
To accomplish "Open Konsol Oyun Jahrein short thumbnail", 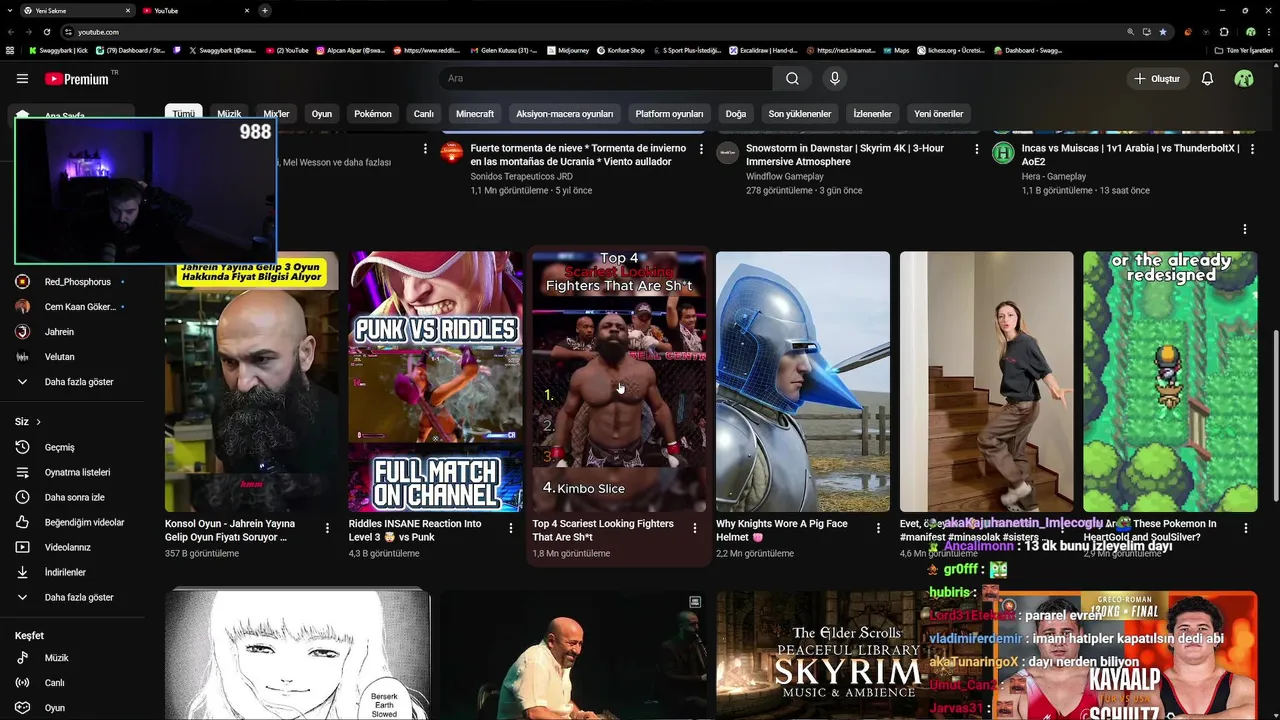I will coord(251,382).
